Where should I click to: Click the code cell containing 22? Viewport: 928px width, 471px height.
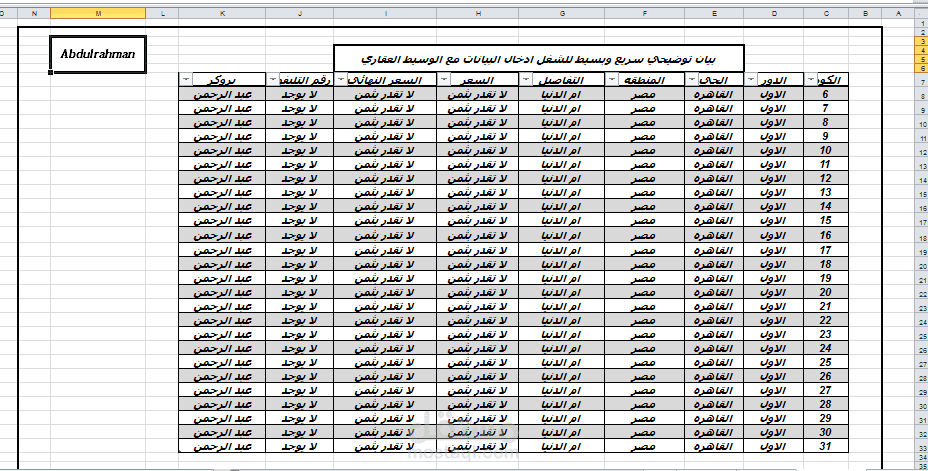coord(826,320)
